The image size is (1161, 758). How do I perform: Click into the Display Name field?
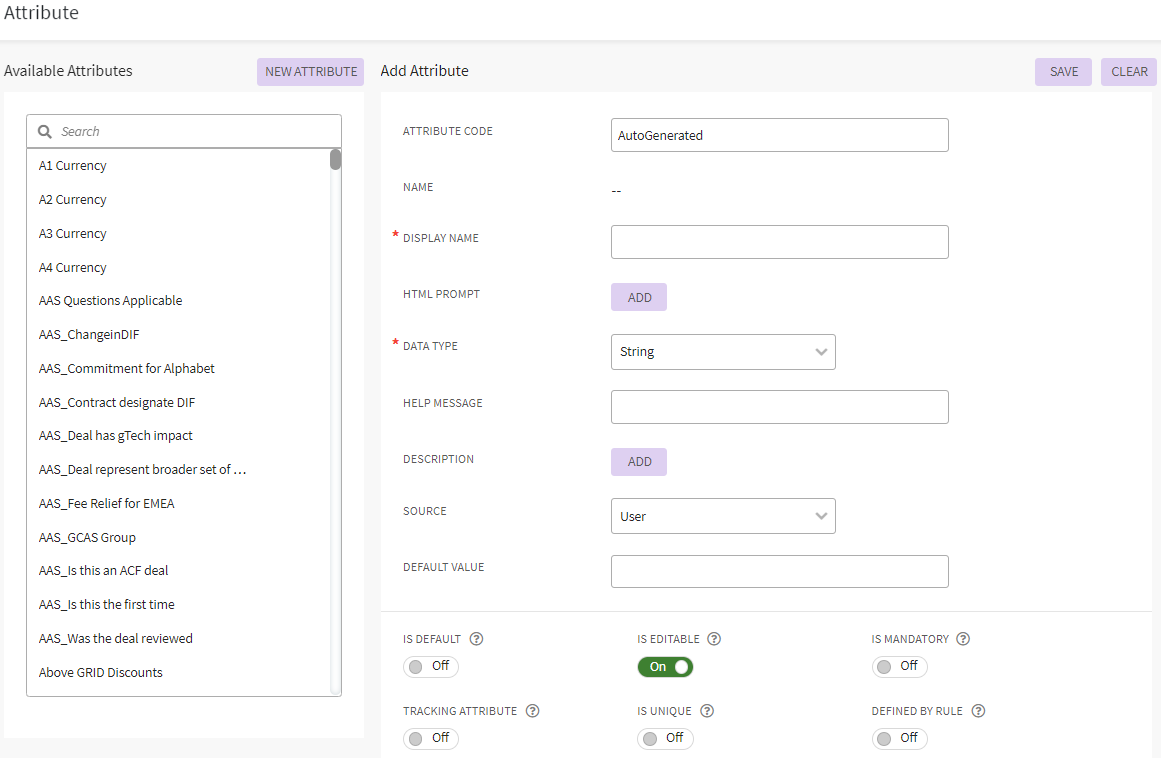[779, 242]
